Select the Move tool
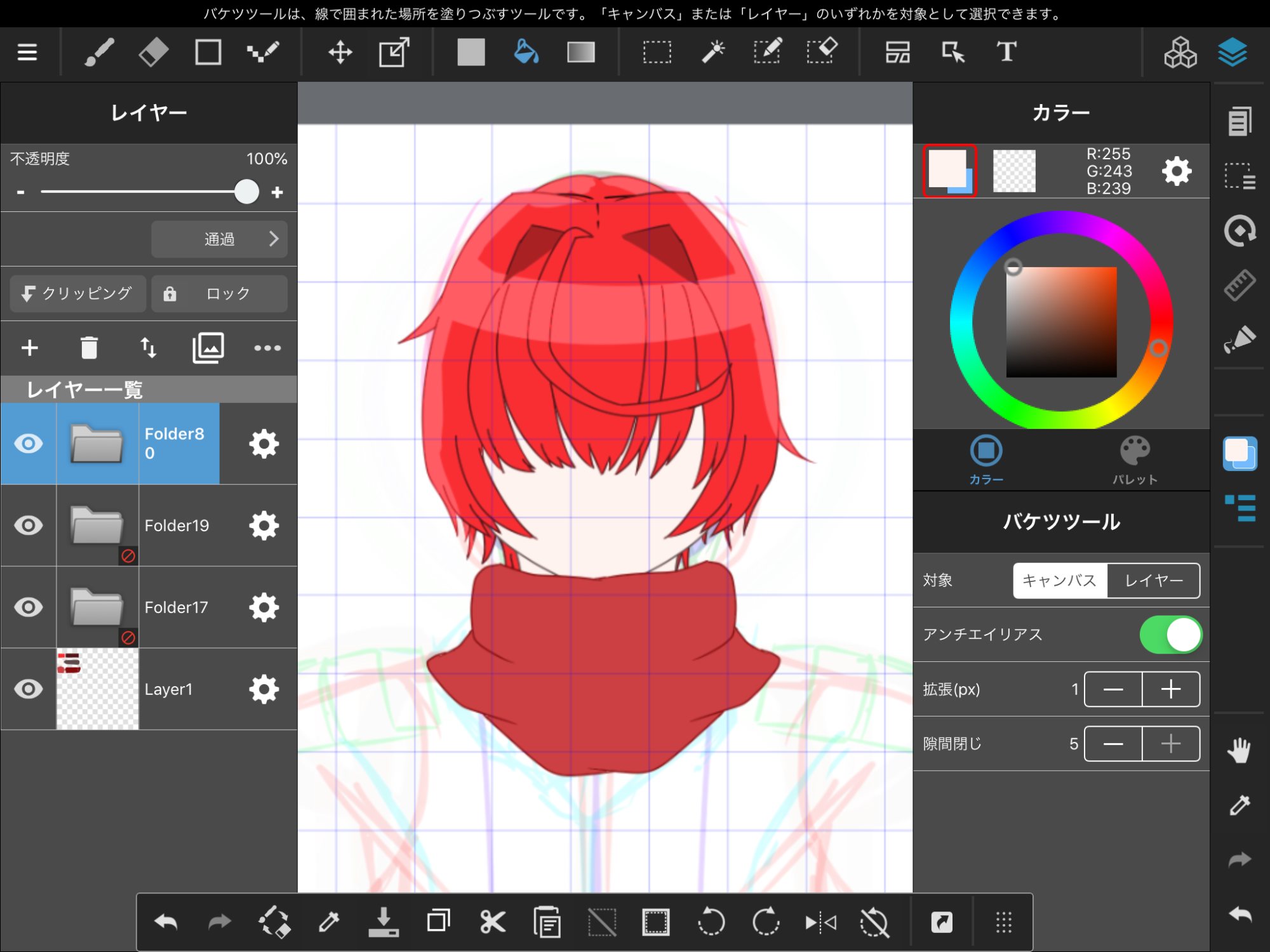The width and height of the screenshot is (1270, 952). [340, 52]
